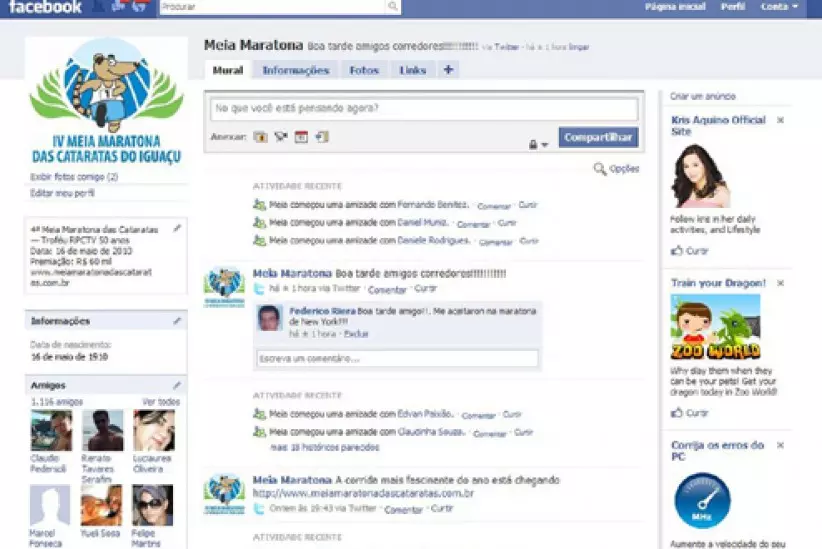Click the search magnifier icon in top bar
Viewport: 822px width, 549px height.
tap(393, 7)
